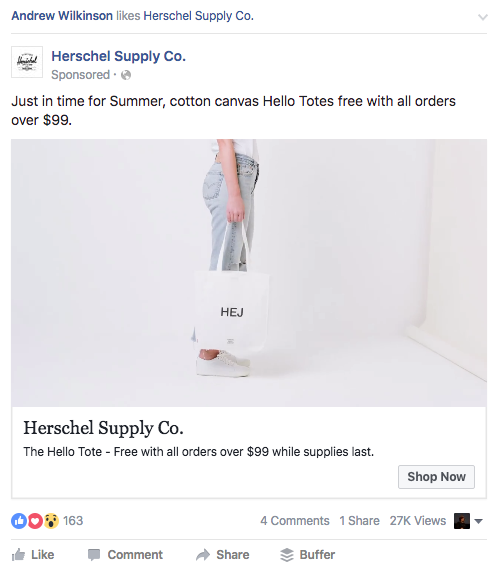Click the public globe audience icon
Viewport: 498px width, 569px height.
coord(126,75)
